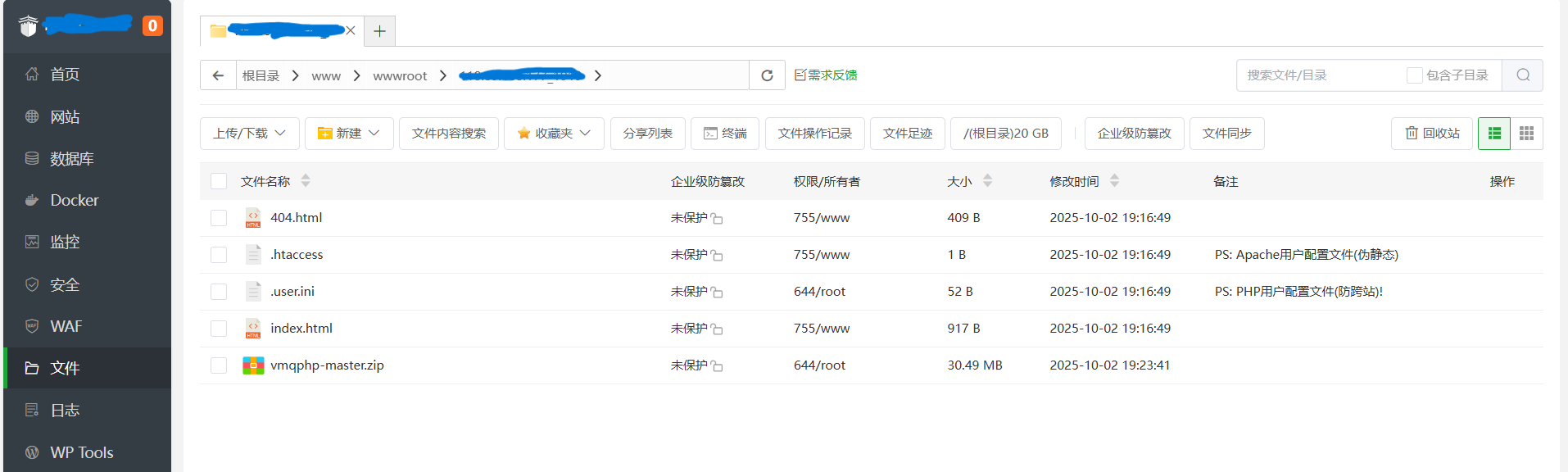Switch to grid view layout

[x=1526, y=134]
